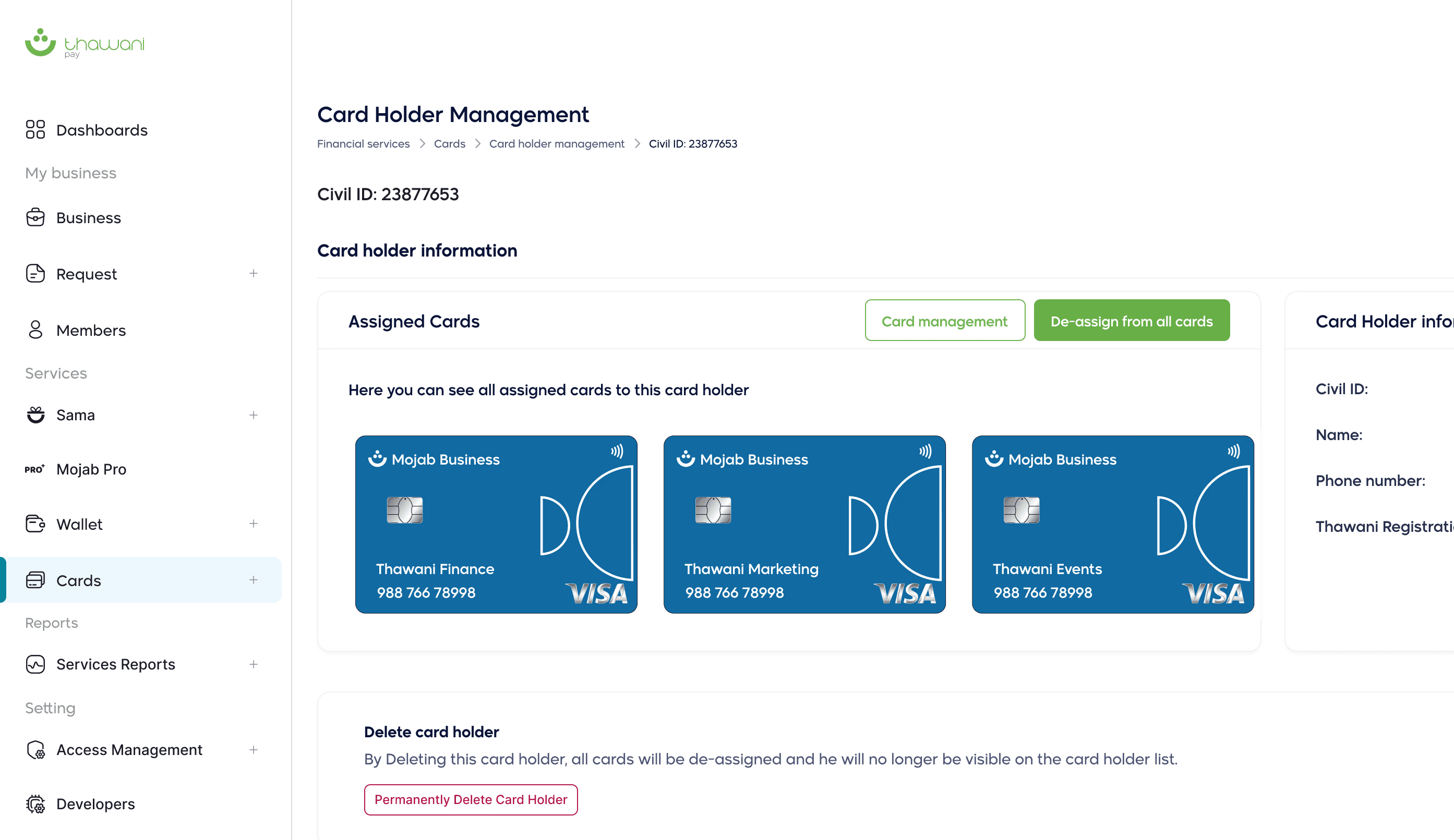Viewport: 1454px width, 840px height.
Task: Select the Thawani Finance card
Action: [x=496, y=524]
